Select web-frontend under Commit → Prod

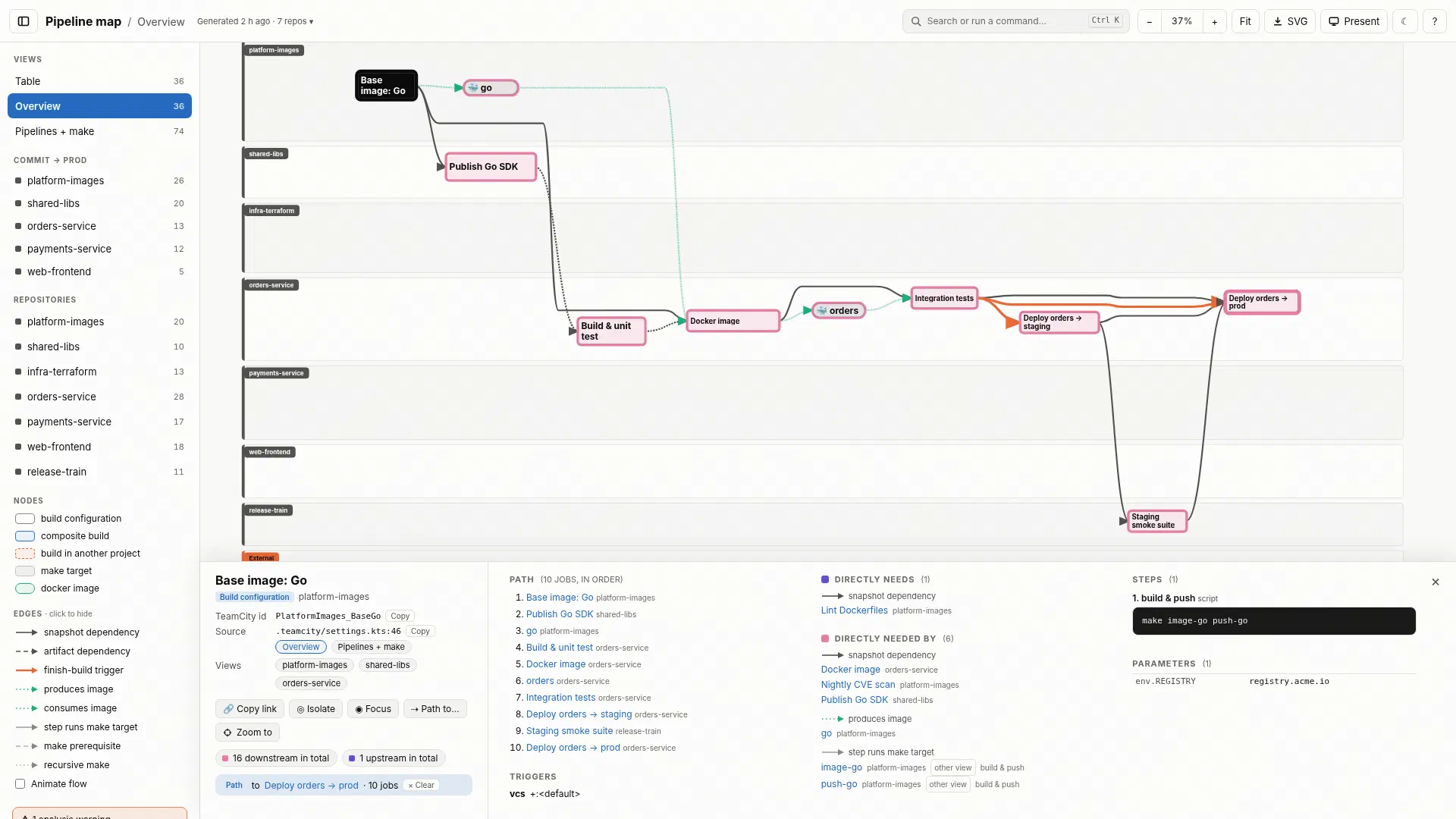[x=99, y=271]
